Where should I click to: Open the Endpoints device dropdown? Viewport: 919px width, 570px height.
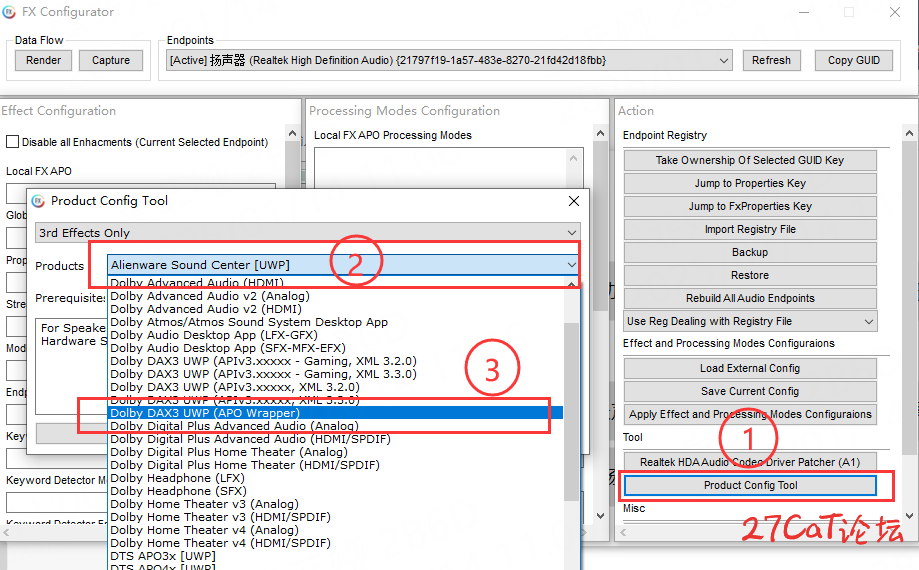coord(449,60)
